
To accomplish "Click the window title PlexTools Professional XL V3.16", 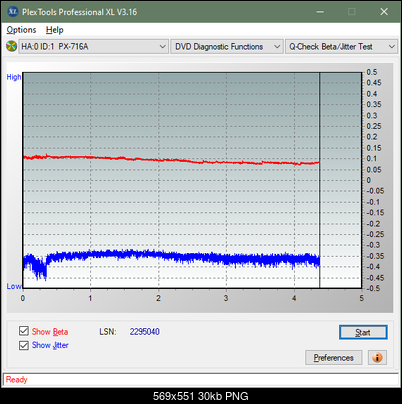I will pos(79,12).
